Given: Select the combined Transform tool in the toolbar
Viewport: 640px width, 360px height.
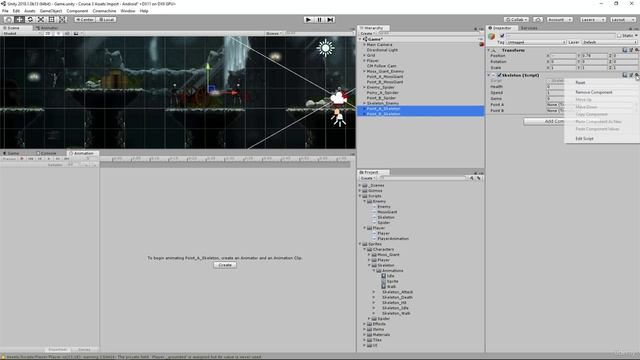Looking at the screenshot, I should point(62,19).
